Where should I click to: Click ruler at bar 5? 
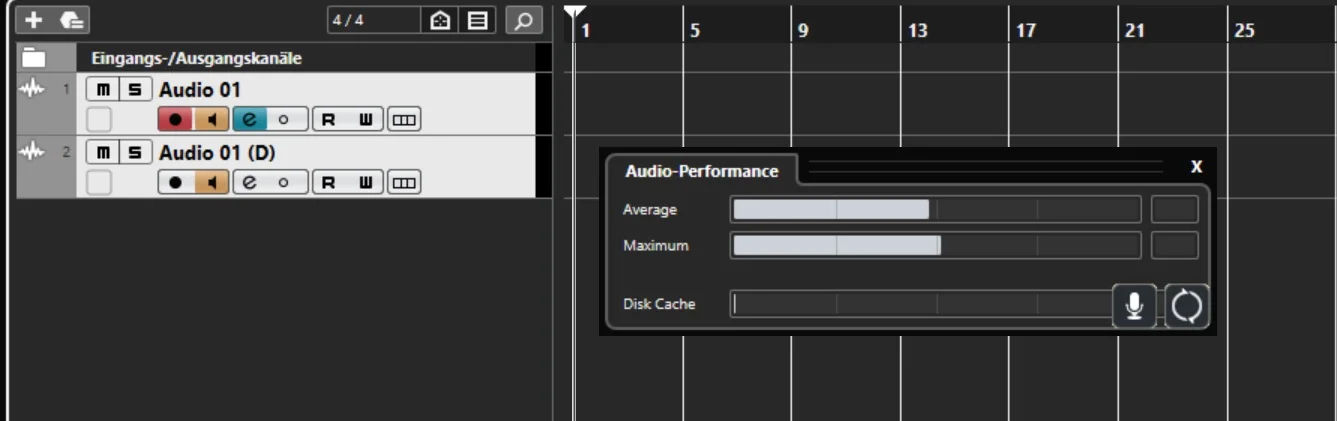tap(695, 30)
